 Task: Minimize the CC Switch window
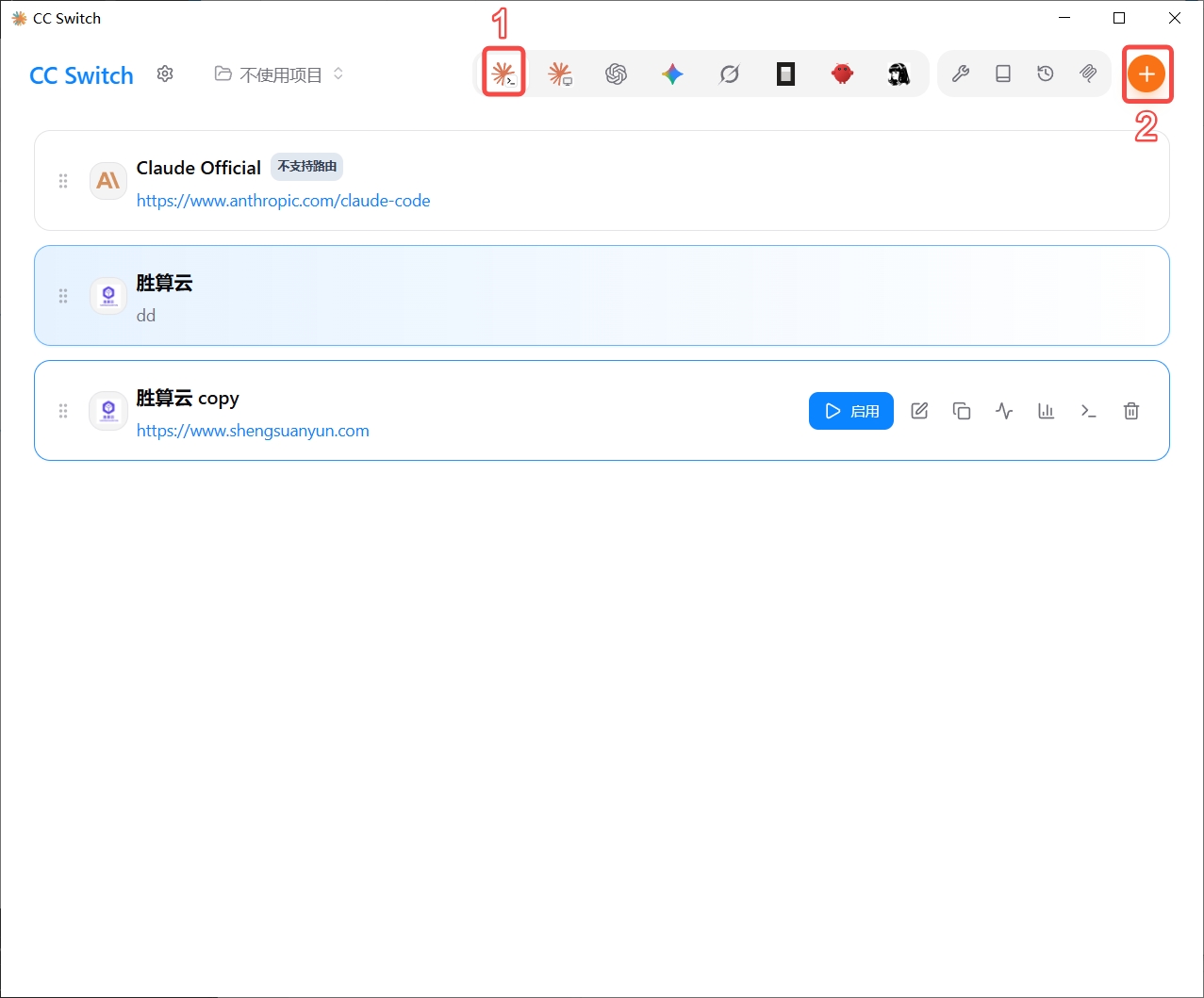1064,18
